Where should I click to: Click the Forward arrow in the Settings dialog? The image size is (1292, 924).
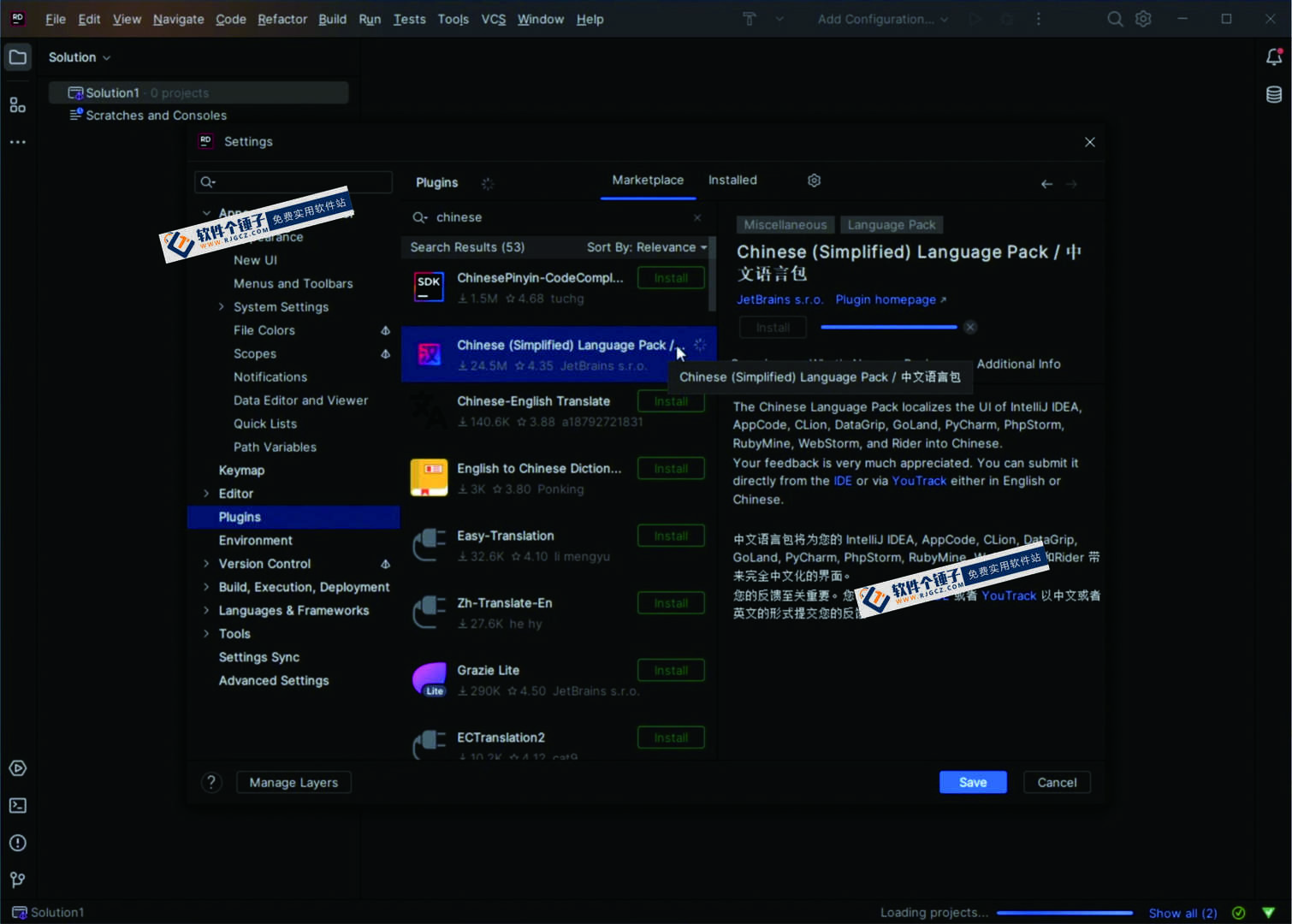[x=1071, y=184]
